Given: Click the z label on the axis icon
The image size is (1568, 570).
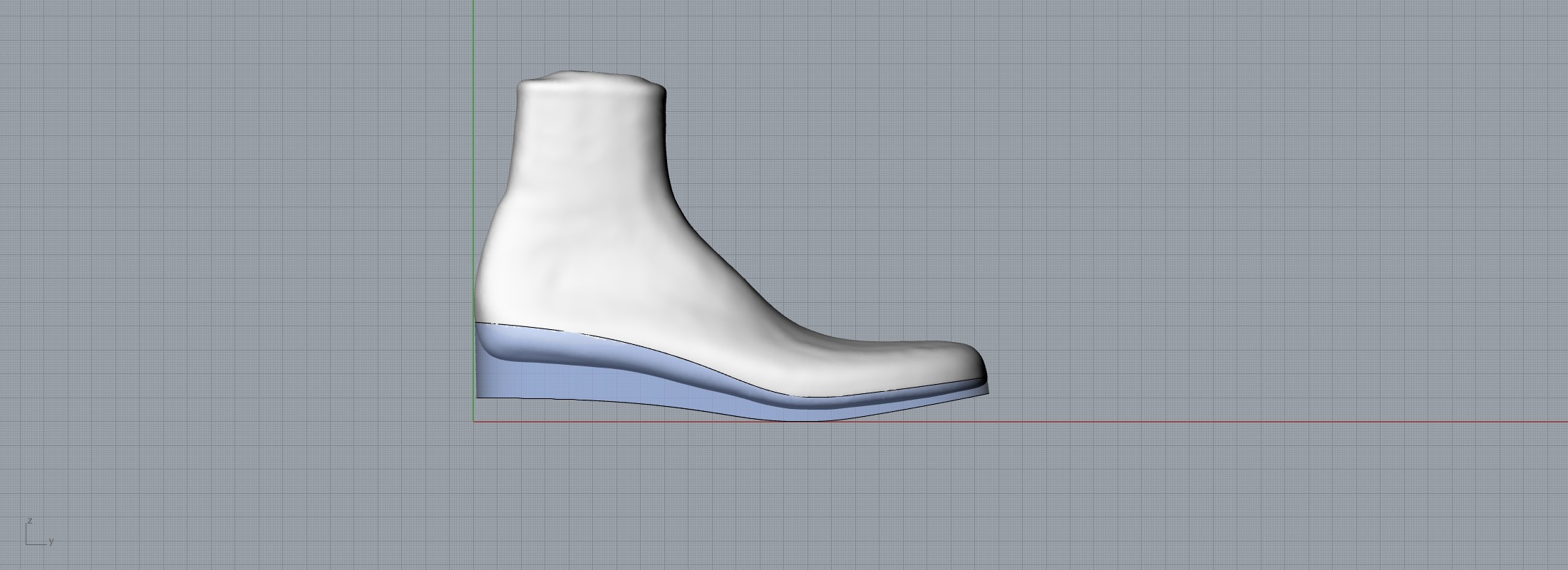Looking at the screenshot, I should click(x=30, y=521).
